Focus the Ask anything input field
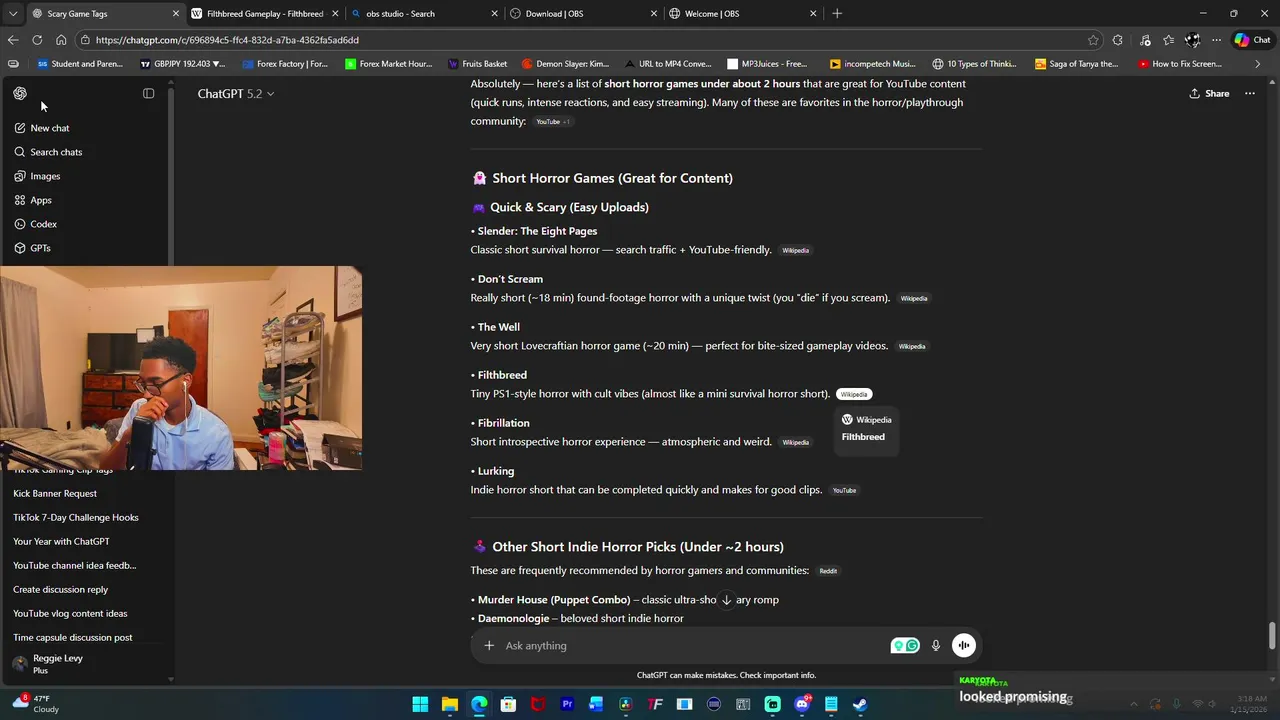 click(x=690, y=646)
